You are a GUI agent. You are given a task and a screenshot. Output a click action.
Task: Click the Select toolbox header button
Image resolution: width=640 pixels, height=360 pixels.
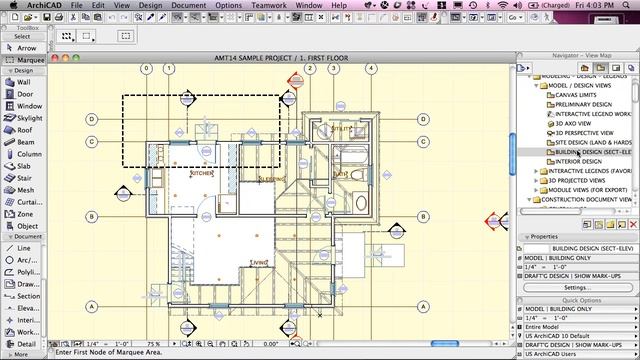tap(22, 36)
